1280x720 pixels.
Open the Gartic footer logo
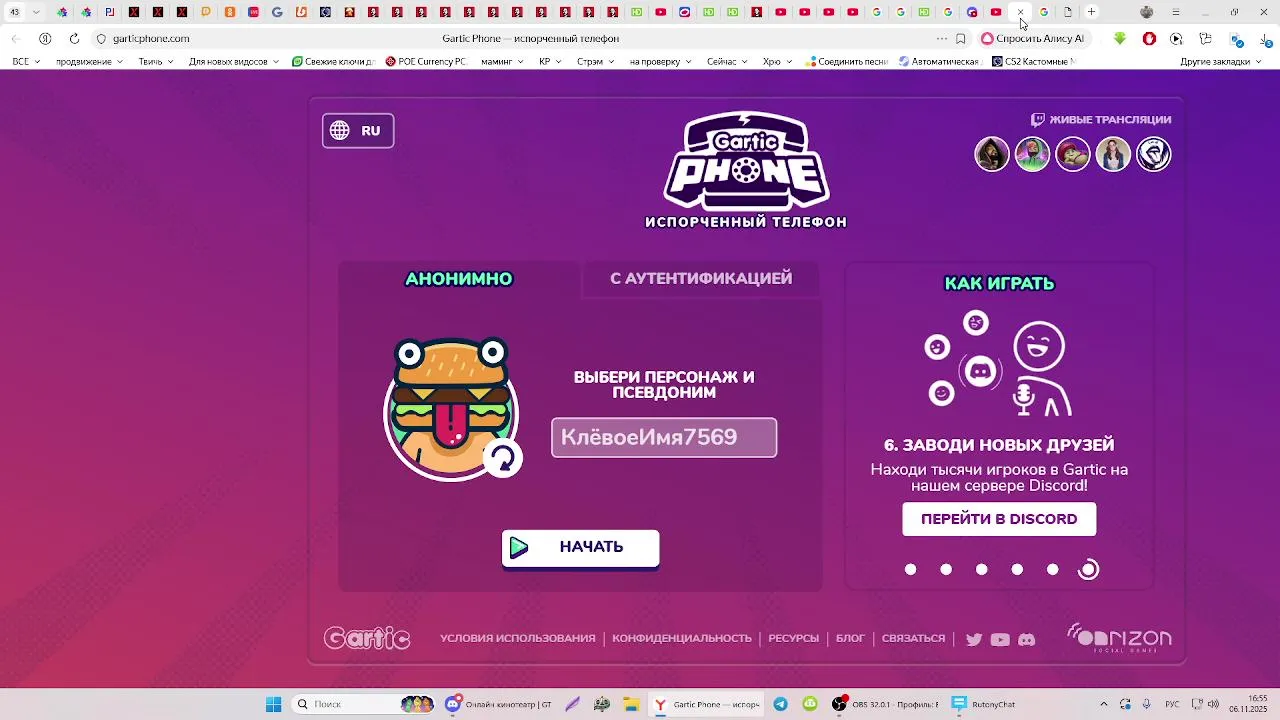tap(367, 638)
